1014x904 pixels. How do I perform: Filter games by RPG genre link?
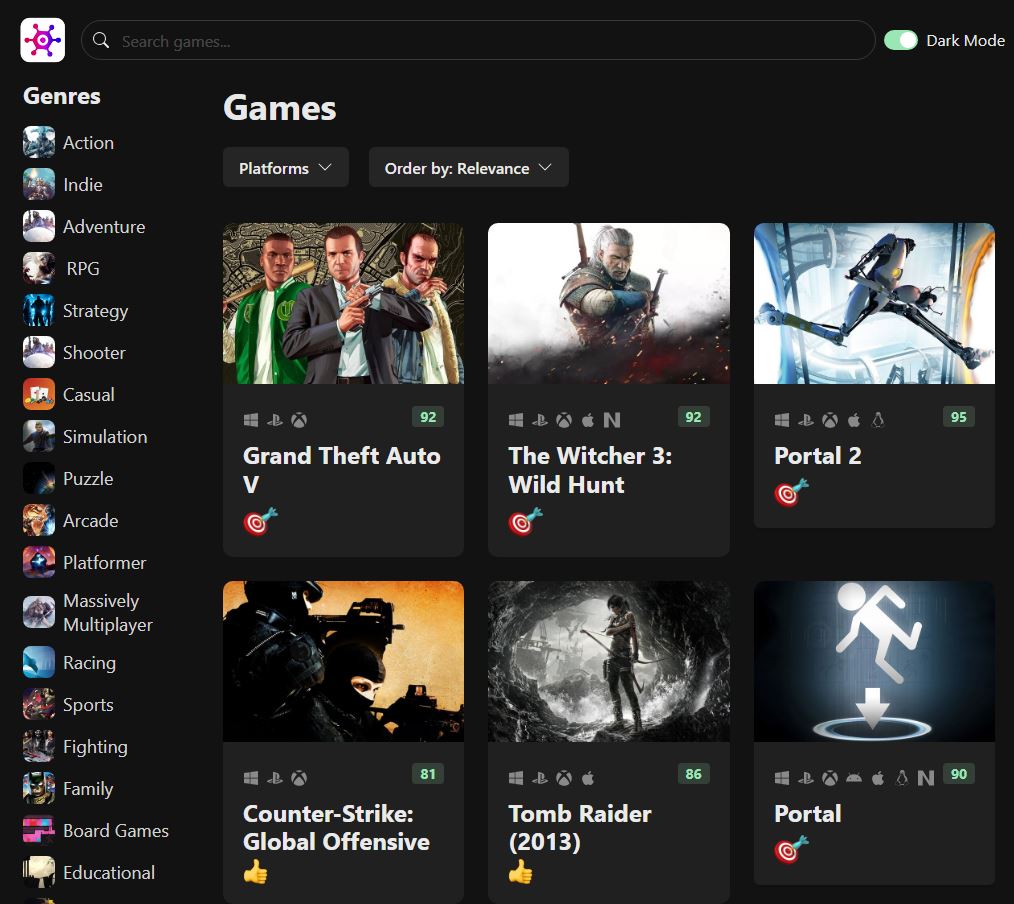[x=83, y=268]
